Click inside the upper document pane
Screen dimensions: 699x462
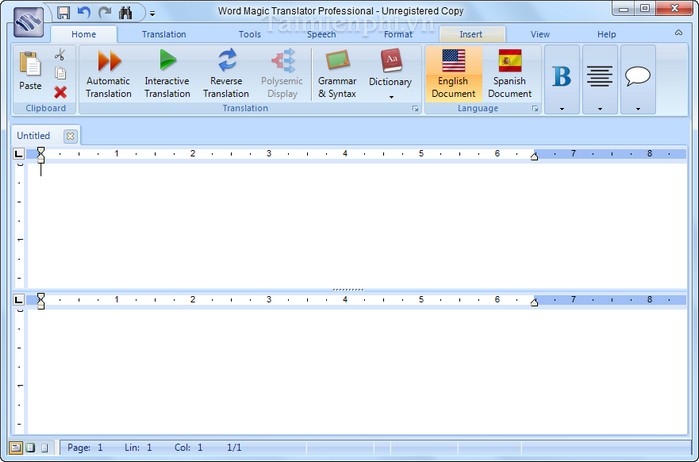coord(357,225)
